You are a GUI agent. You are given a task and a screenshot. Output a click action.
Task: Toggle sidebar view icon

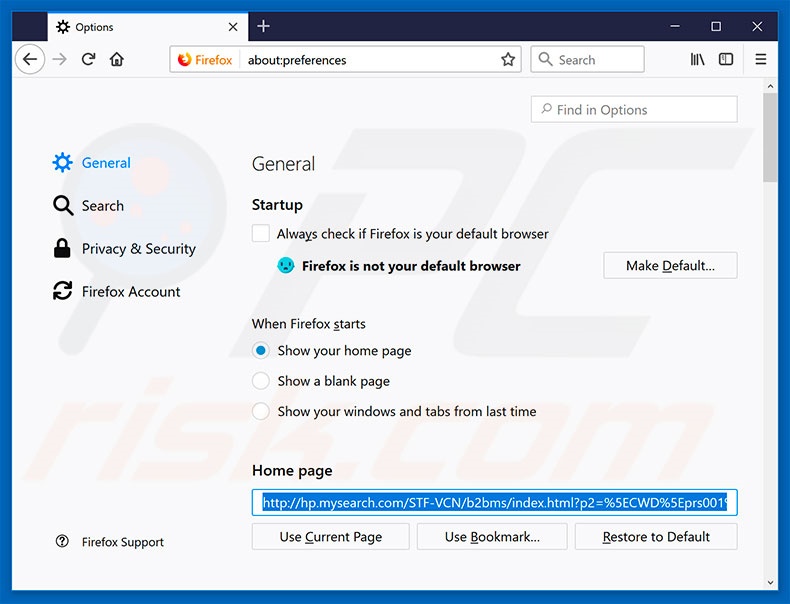click(726, 60)
